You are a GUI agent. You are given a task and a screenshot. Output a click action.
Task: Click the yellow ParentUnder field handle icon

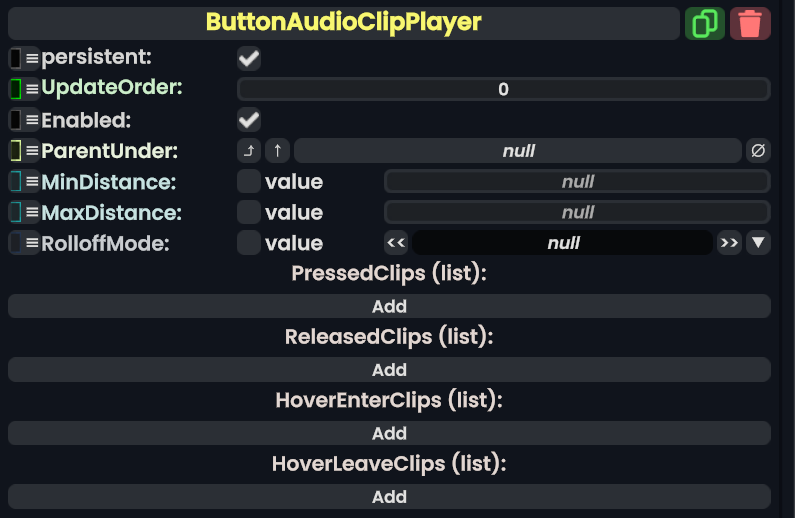(x=16, y=151)
